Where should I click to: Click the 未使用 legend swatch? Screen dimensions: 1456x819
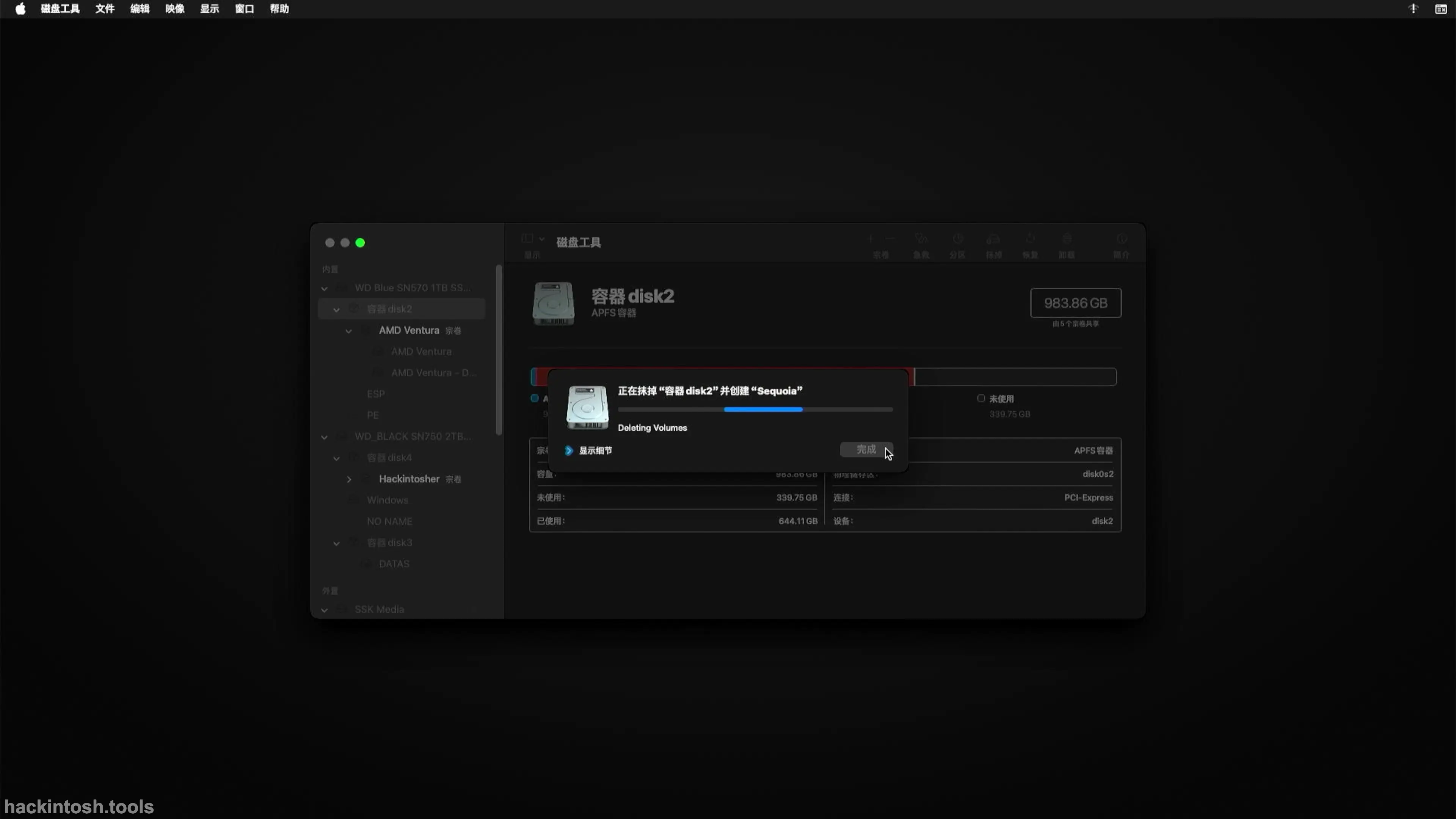(x=981, y=399)
